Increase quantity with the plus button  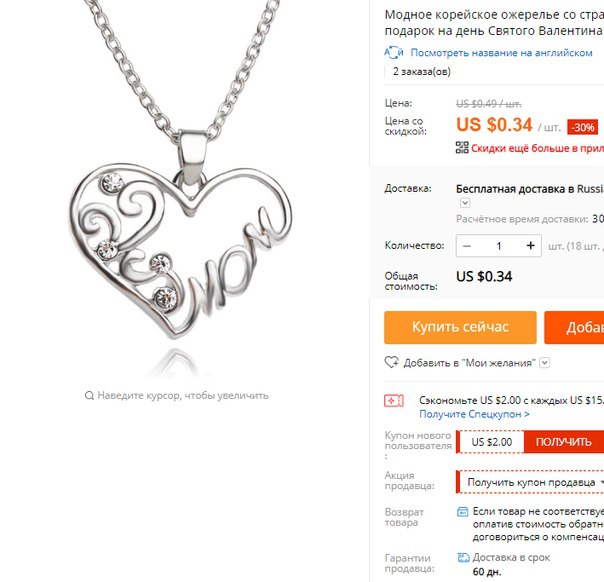coord(530,246)
